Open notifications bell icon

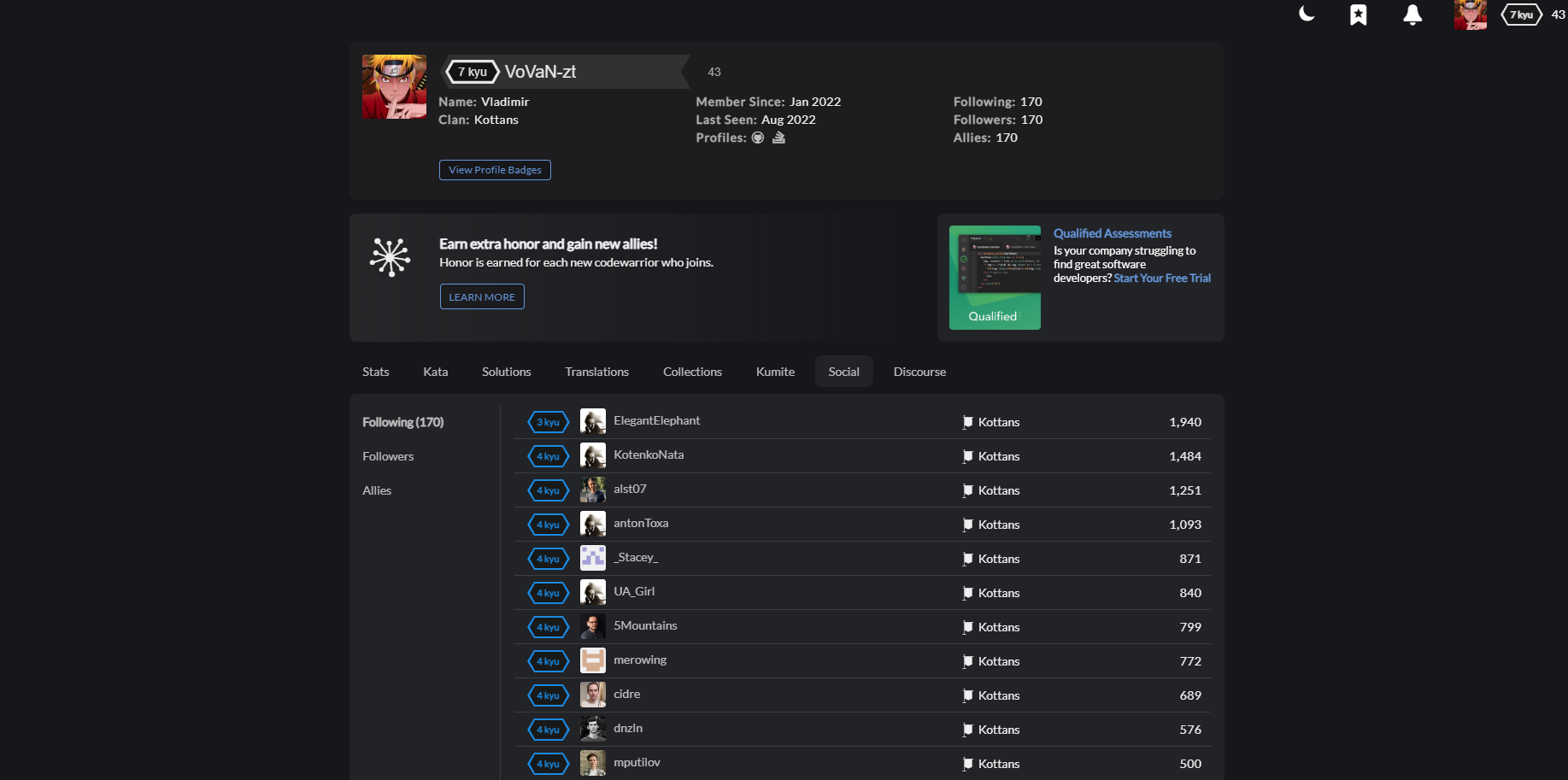point(1412,15)
